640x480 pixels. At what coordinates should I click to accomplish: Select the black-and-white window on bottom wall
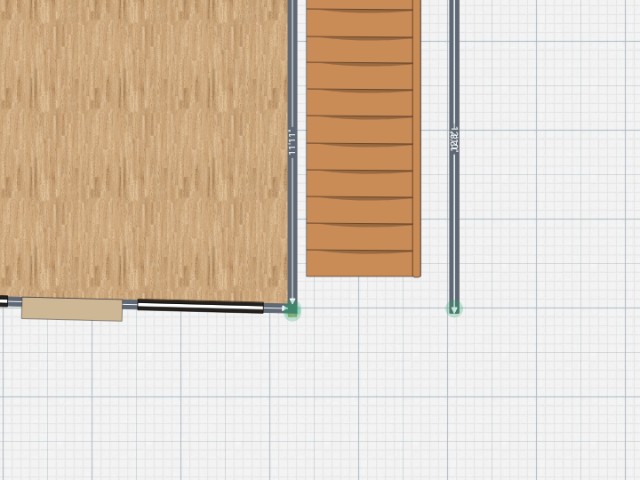coord(200,306)
